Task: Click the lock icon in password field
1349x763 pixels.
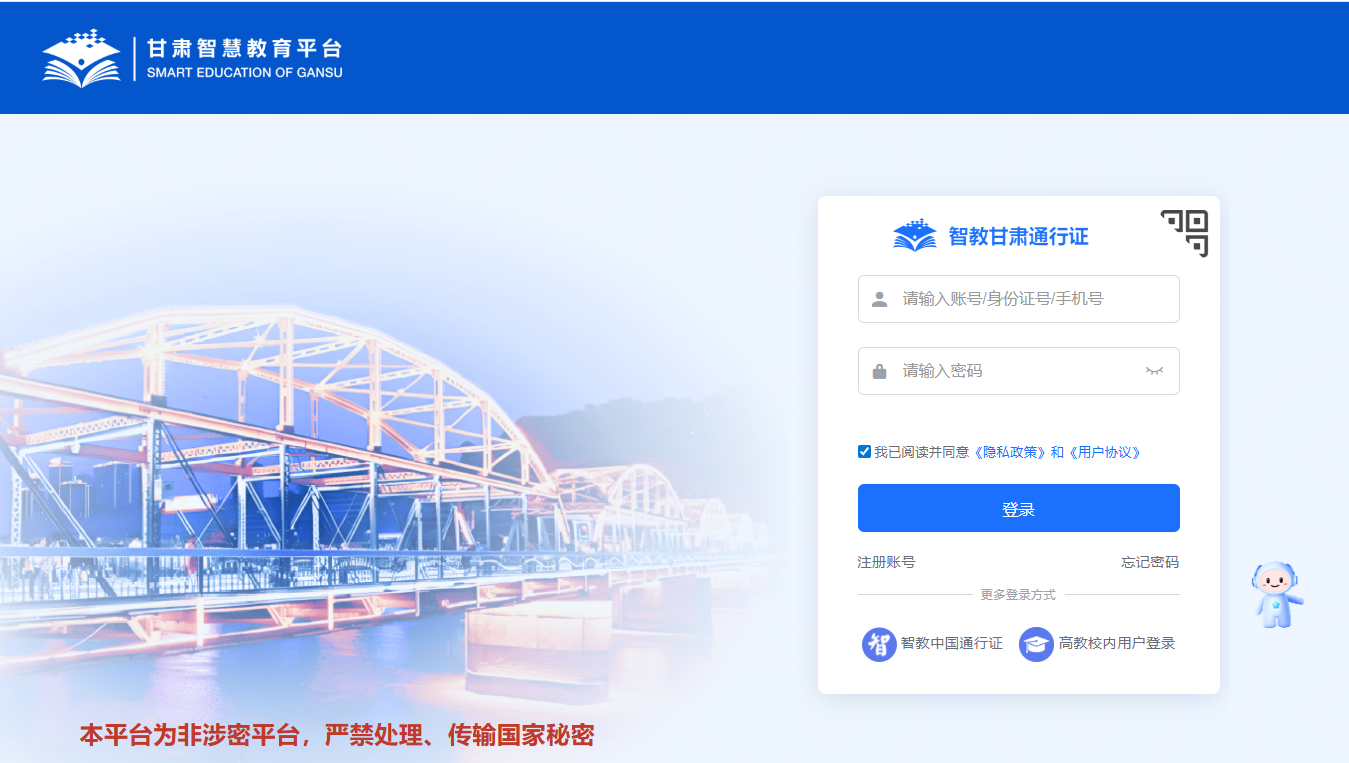Action: click(880, 371)
